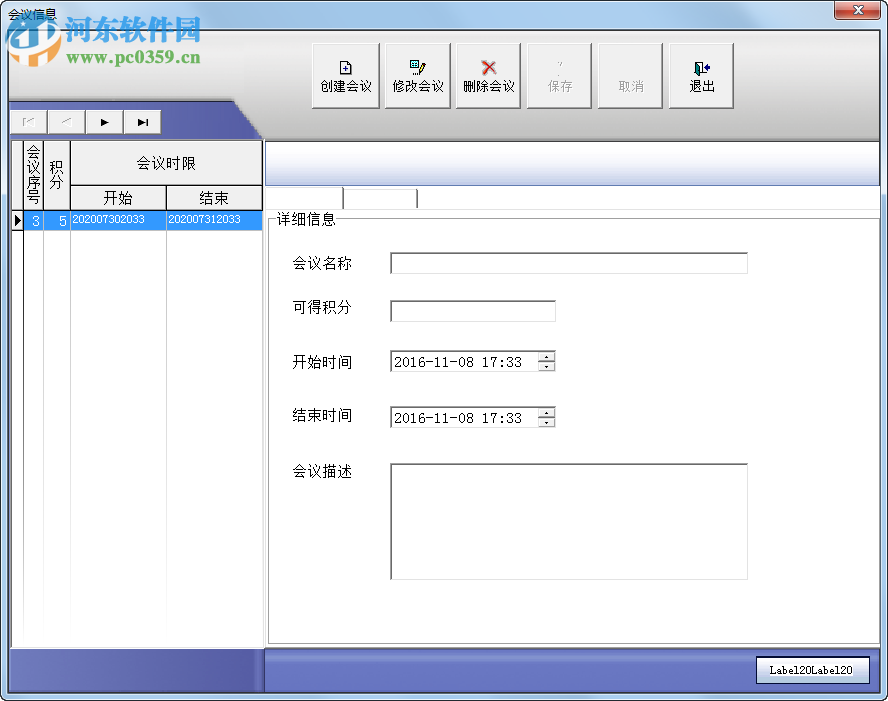Click the Label20Label20 button
Screen dimensions: 888x701
click(x=812, y=670)
